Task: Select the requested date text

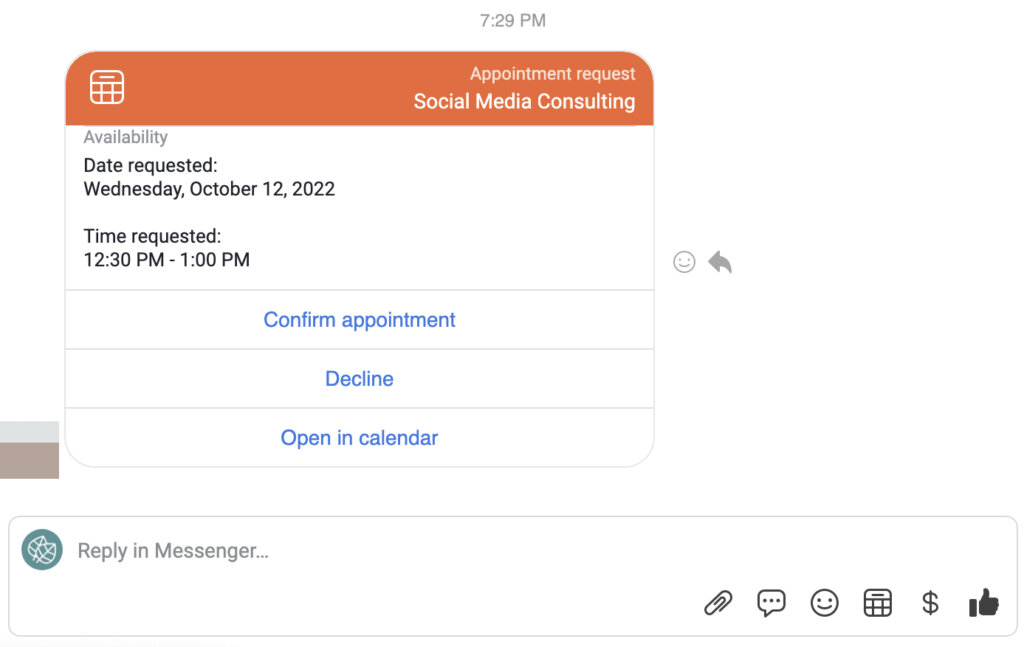Action: coord(208,188)
